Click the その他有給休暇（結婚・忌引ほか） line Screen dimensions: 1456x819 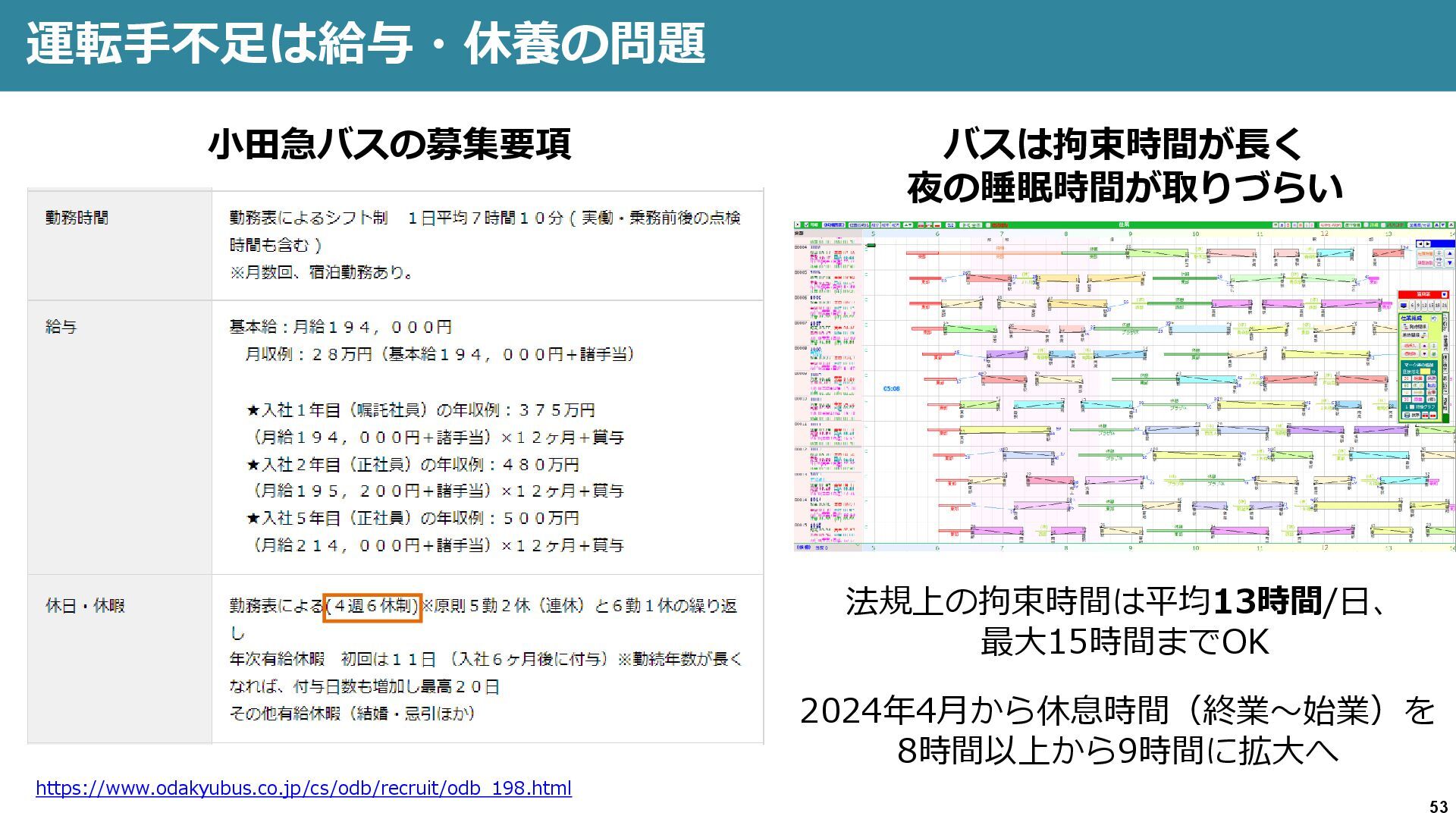tap(353, 714)
